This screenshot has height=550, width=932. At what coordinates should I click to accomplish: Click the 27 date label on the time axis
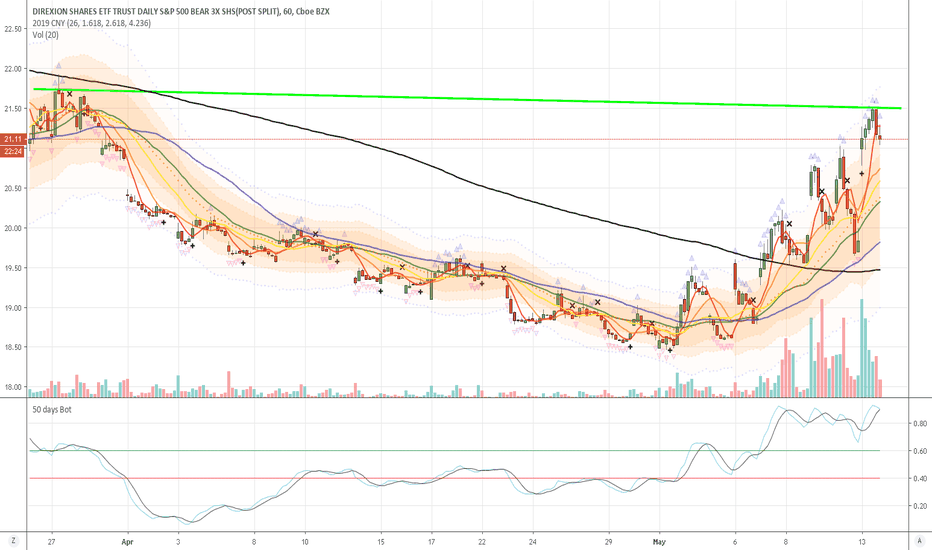click(52, 542)
